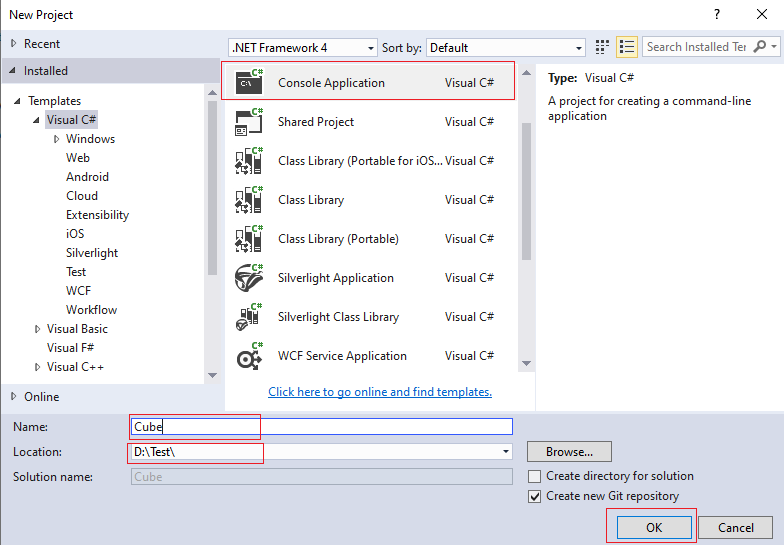This screenshot has height=545, width=784.
Task: Click the Class Library (Portable for iOS) icon
Action: 249,160
